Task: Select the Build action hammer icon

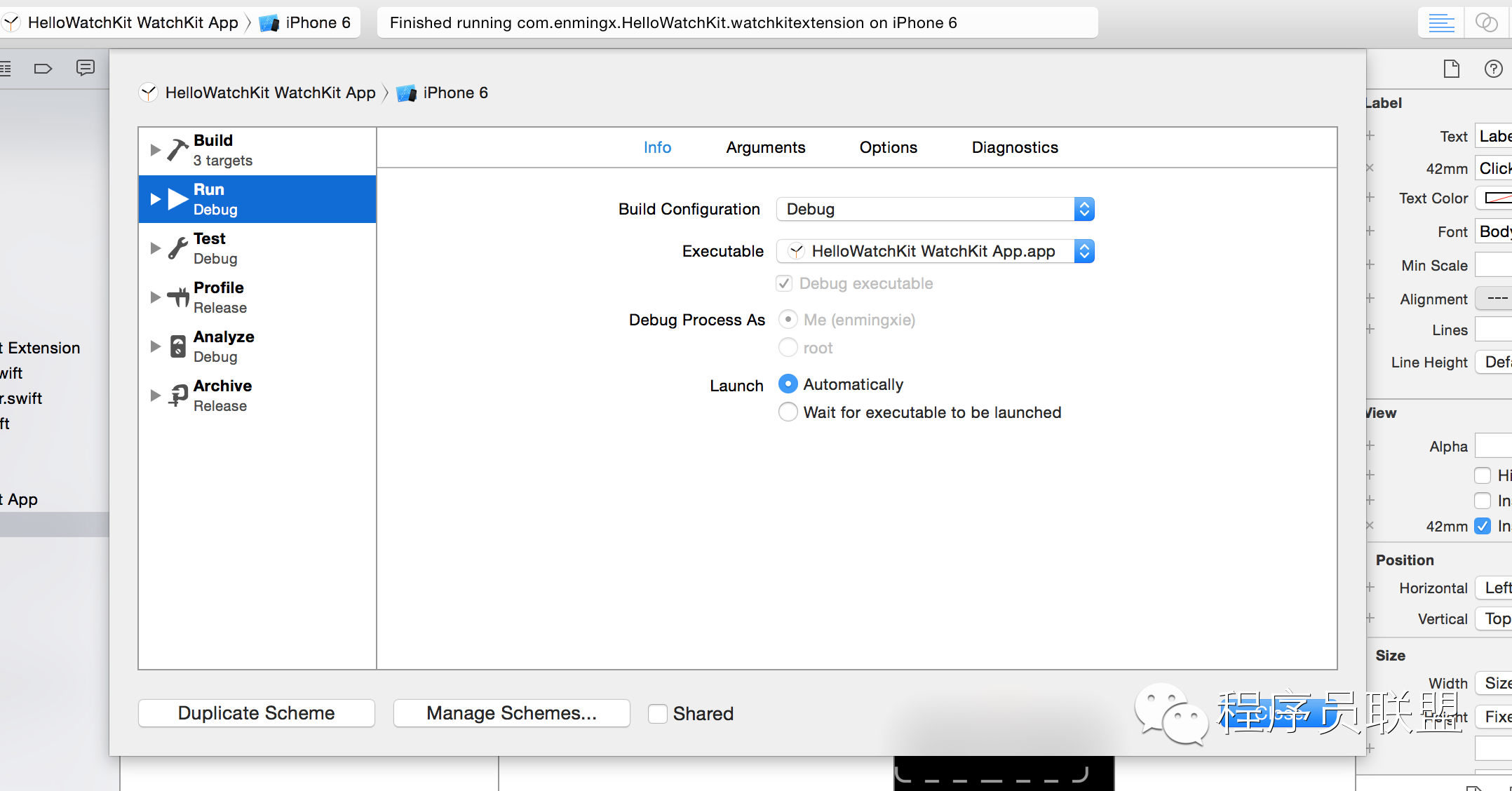Action: [177, 149]
